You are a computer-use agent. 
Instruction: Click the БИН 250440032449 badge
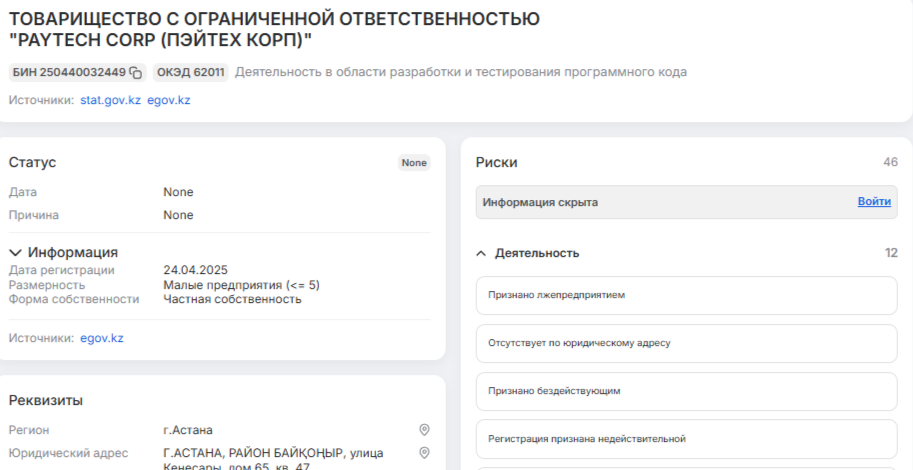68,72
